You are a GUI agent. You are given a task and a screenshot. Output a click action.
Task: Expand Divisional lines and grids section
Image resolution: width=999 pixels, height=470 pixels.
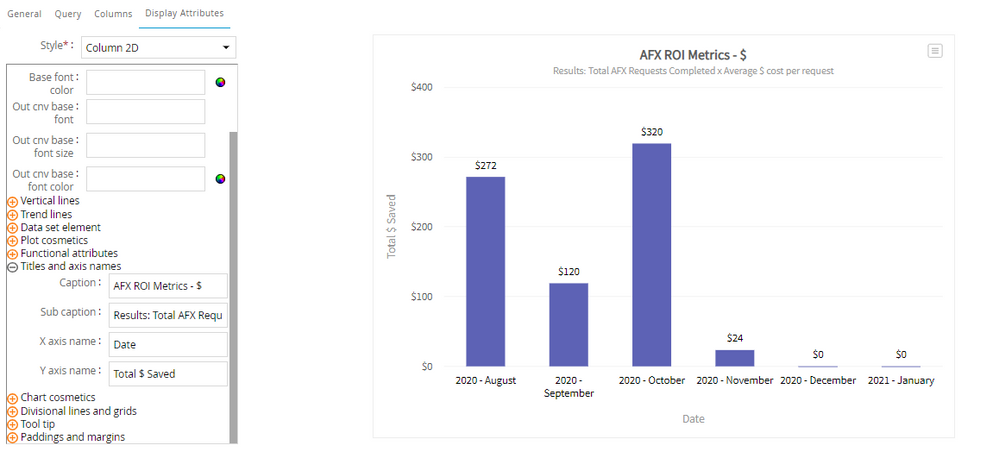(x=13, y=411)
